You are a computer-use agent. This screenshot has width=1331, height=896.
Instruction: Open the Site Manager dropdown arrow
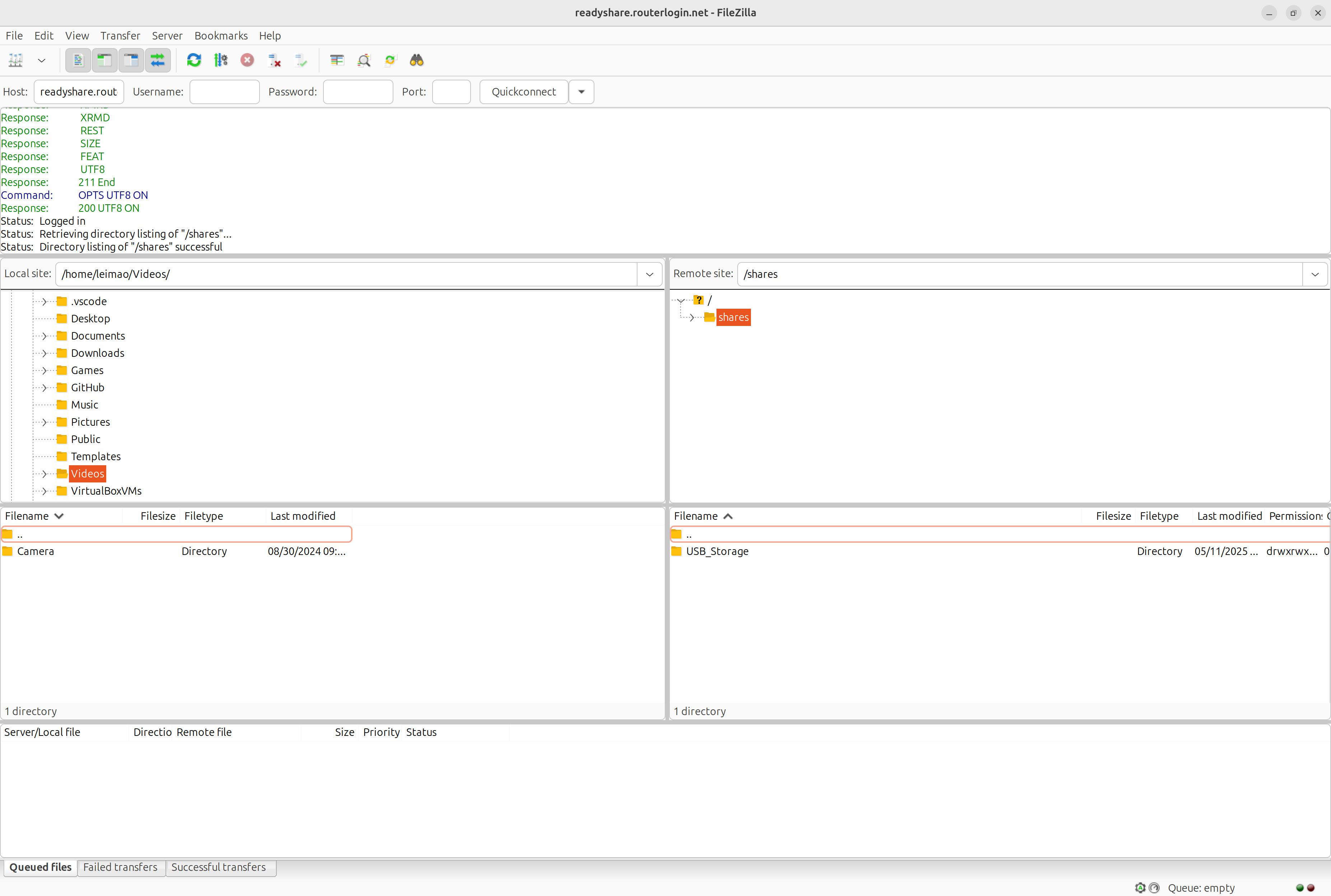[x=42, y=60]
